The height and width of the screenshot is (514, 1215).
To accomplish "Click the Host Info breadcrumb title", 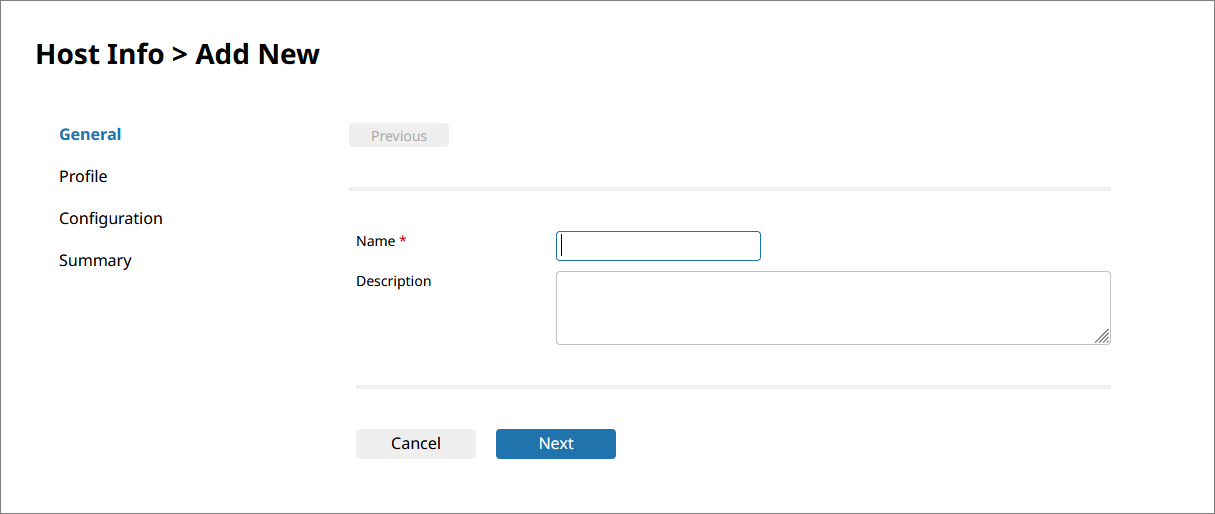I will tap(99, 54).
